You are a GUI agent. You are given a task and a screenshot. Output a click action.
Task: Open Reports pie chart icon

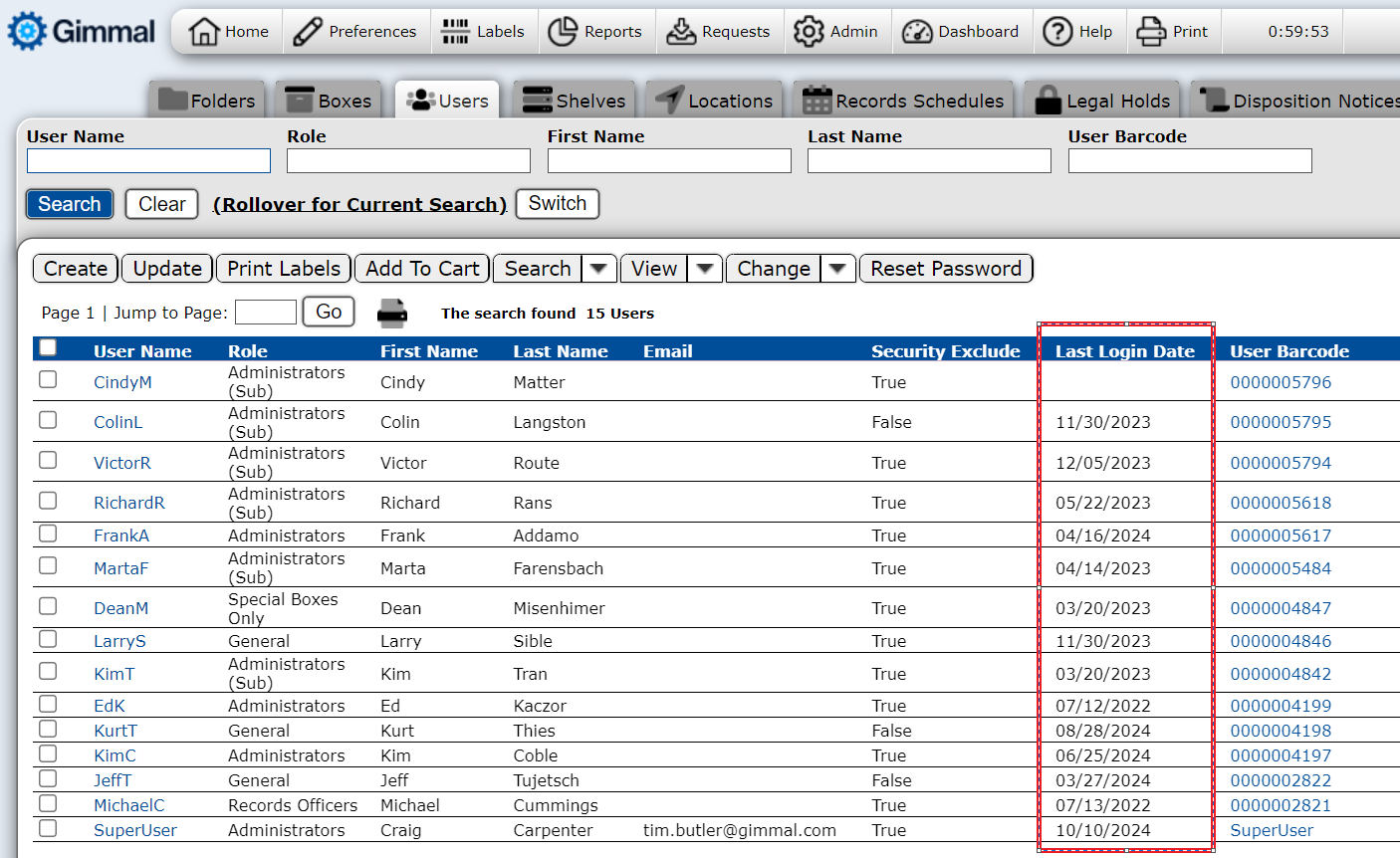pos(563,32)
